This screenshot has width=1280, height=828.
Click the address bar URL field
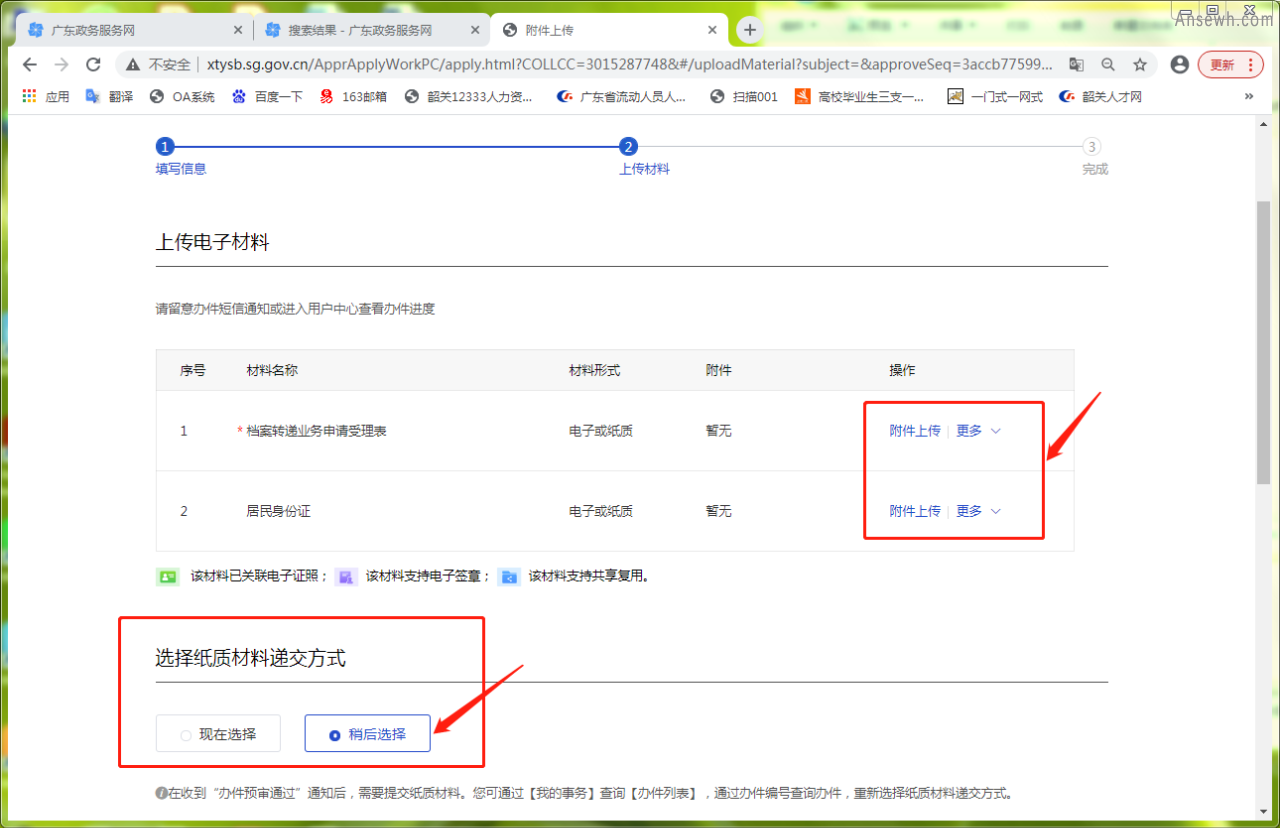tap(600, 65)
